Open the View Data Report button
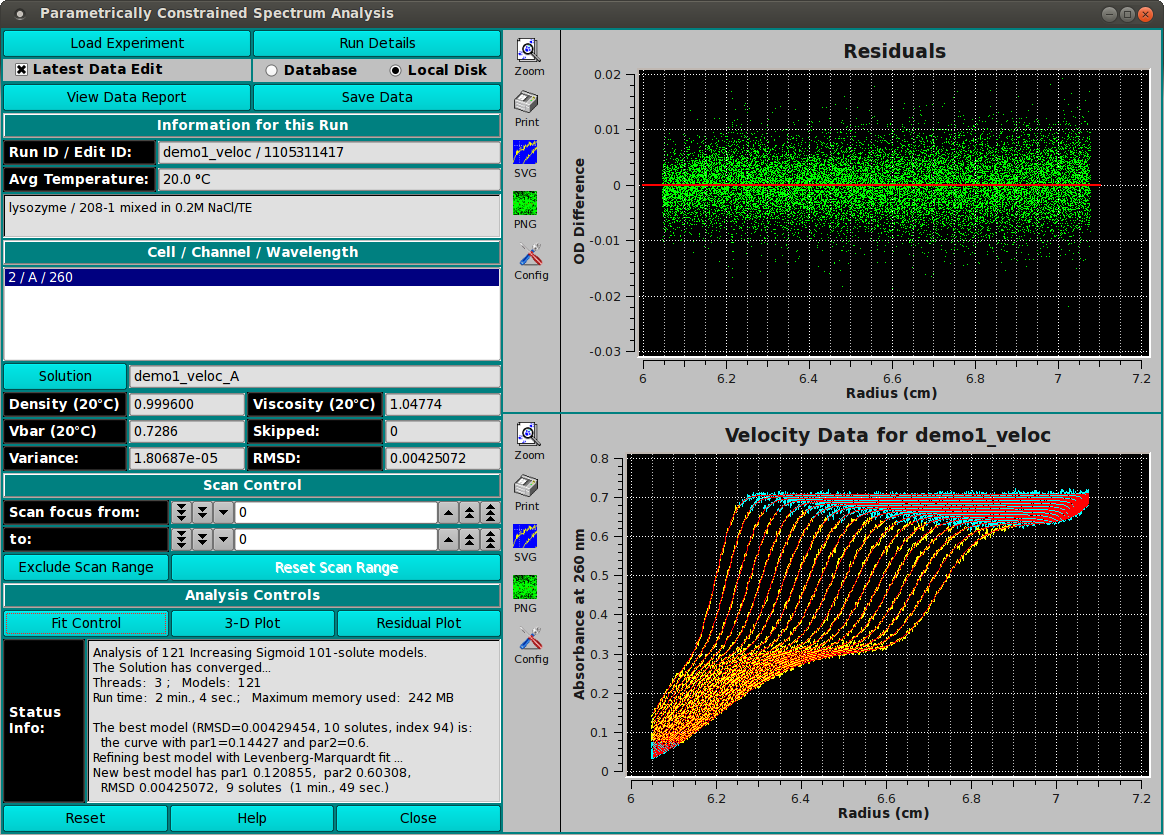The height and width of the screenshot is (835, 1164). (x=127, y=97)
